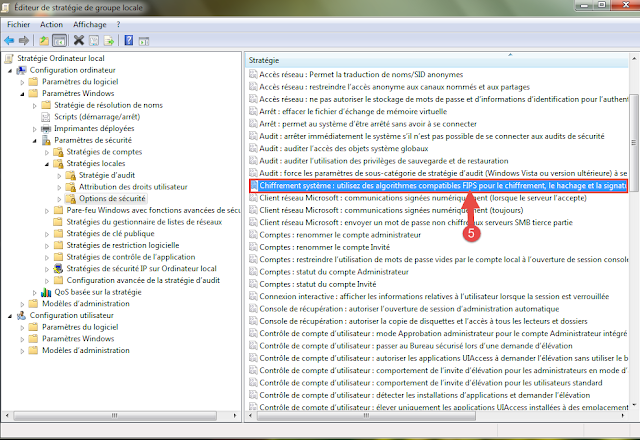Click the Configuration ordinateur computer icon
Screen dimensions: 640x440
point(21,70)
